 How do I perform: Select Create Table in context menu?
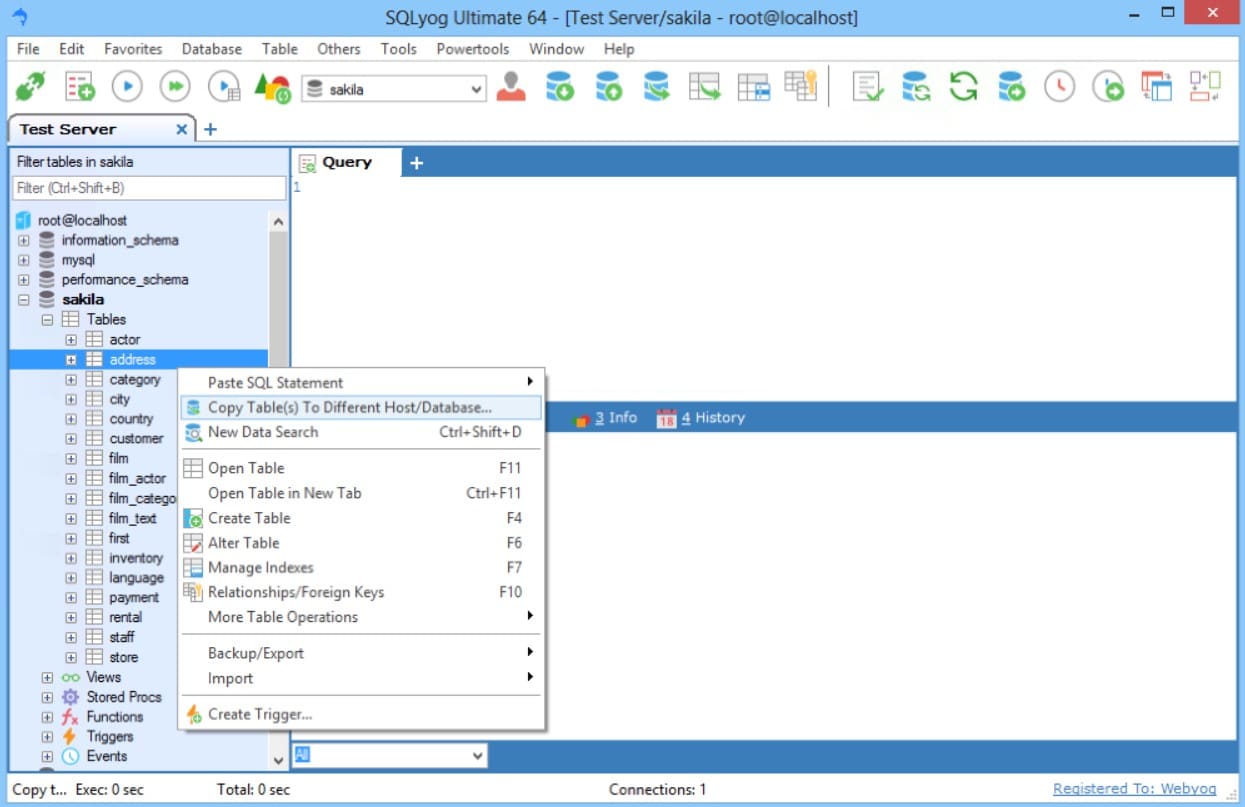pos(361,518)
